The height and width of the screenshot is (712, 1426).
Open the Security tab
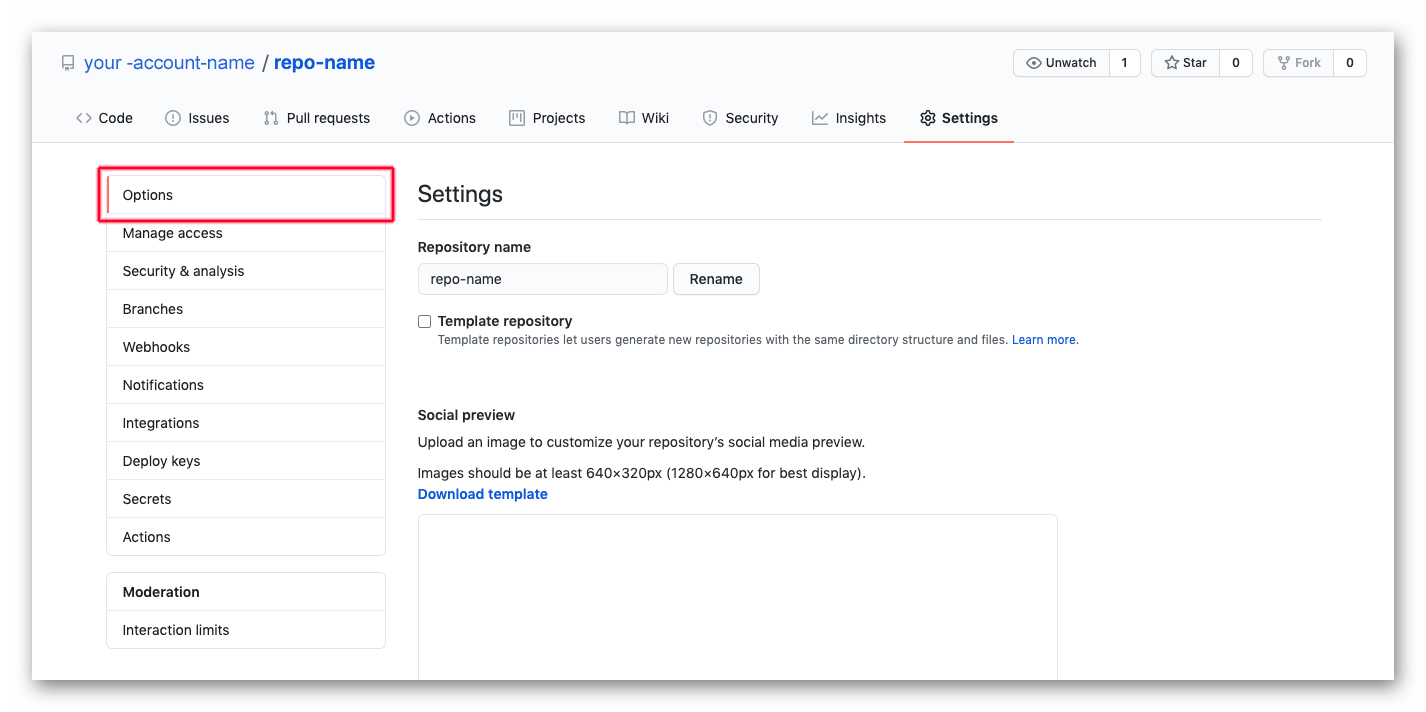point(740,118)
